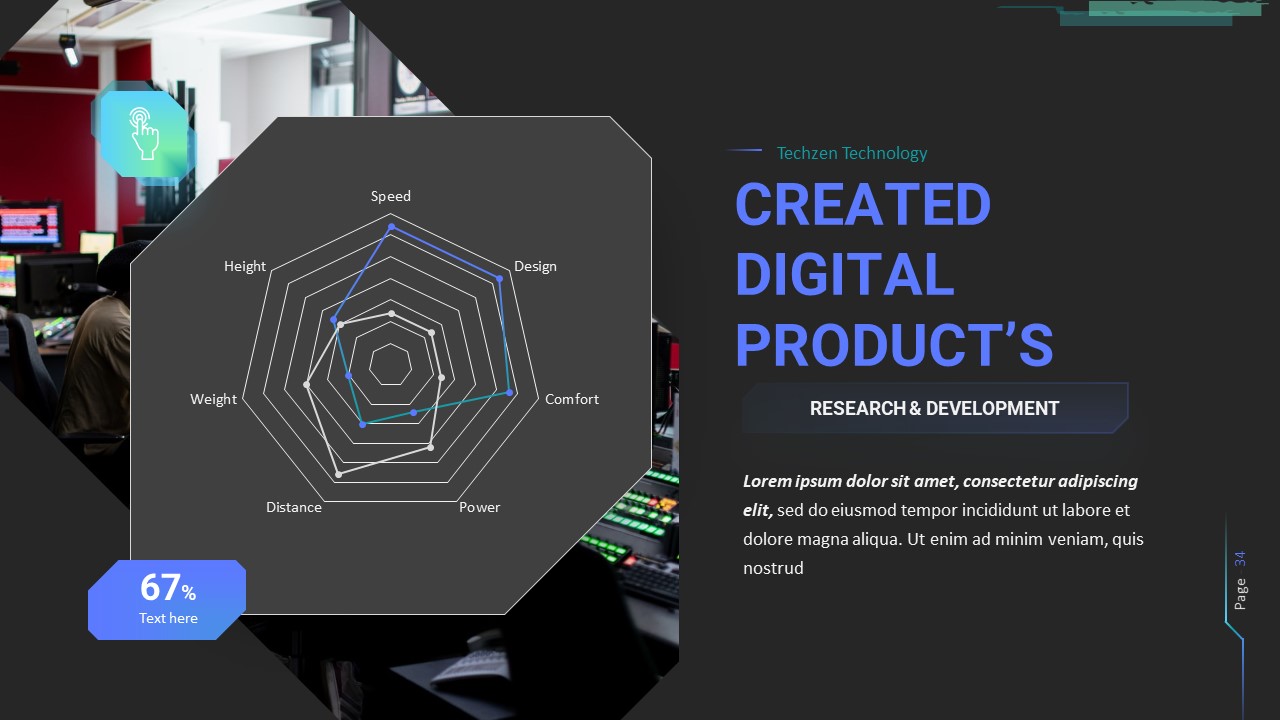Click the RESEARCH & DEVELOPMENT banner
This screenshot has height=720, width=1280.
[935, 408]
